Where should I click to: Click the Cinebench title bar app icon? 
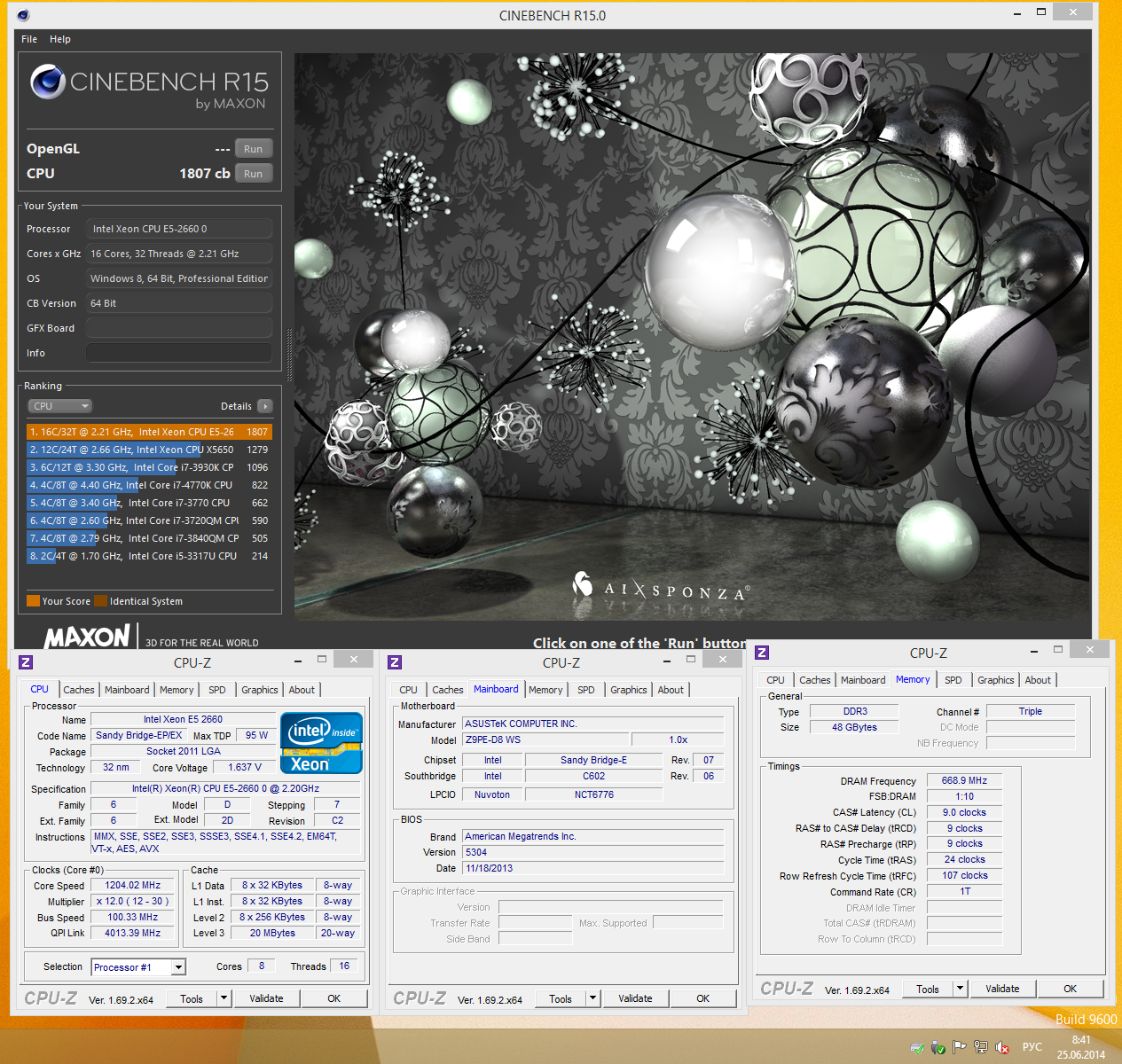[23, 15]
